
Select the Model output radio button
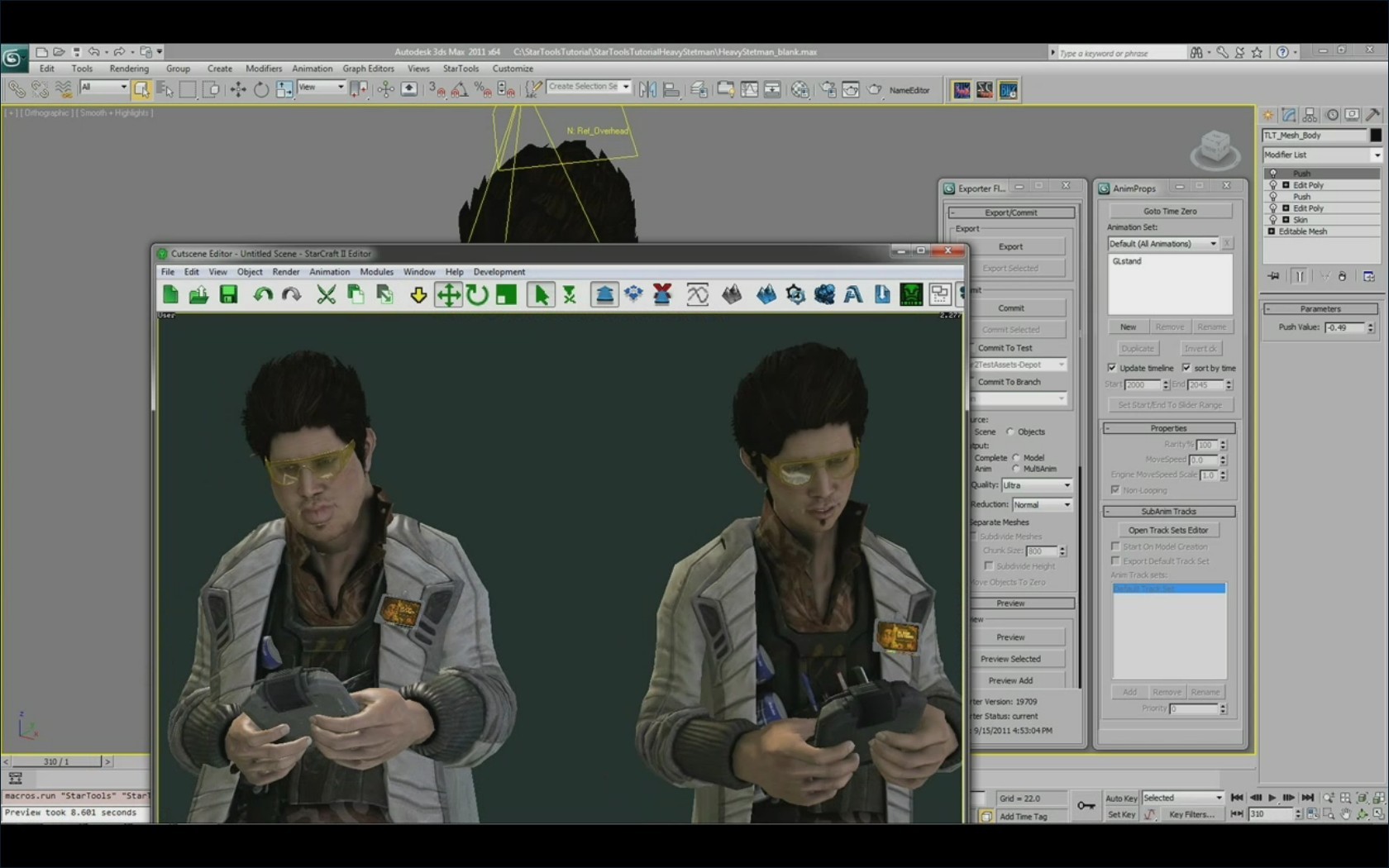(x=1016, y=457)
